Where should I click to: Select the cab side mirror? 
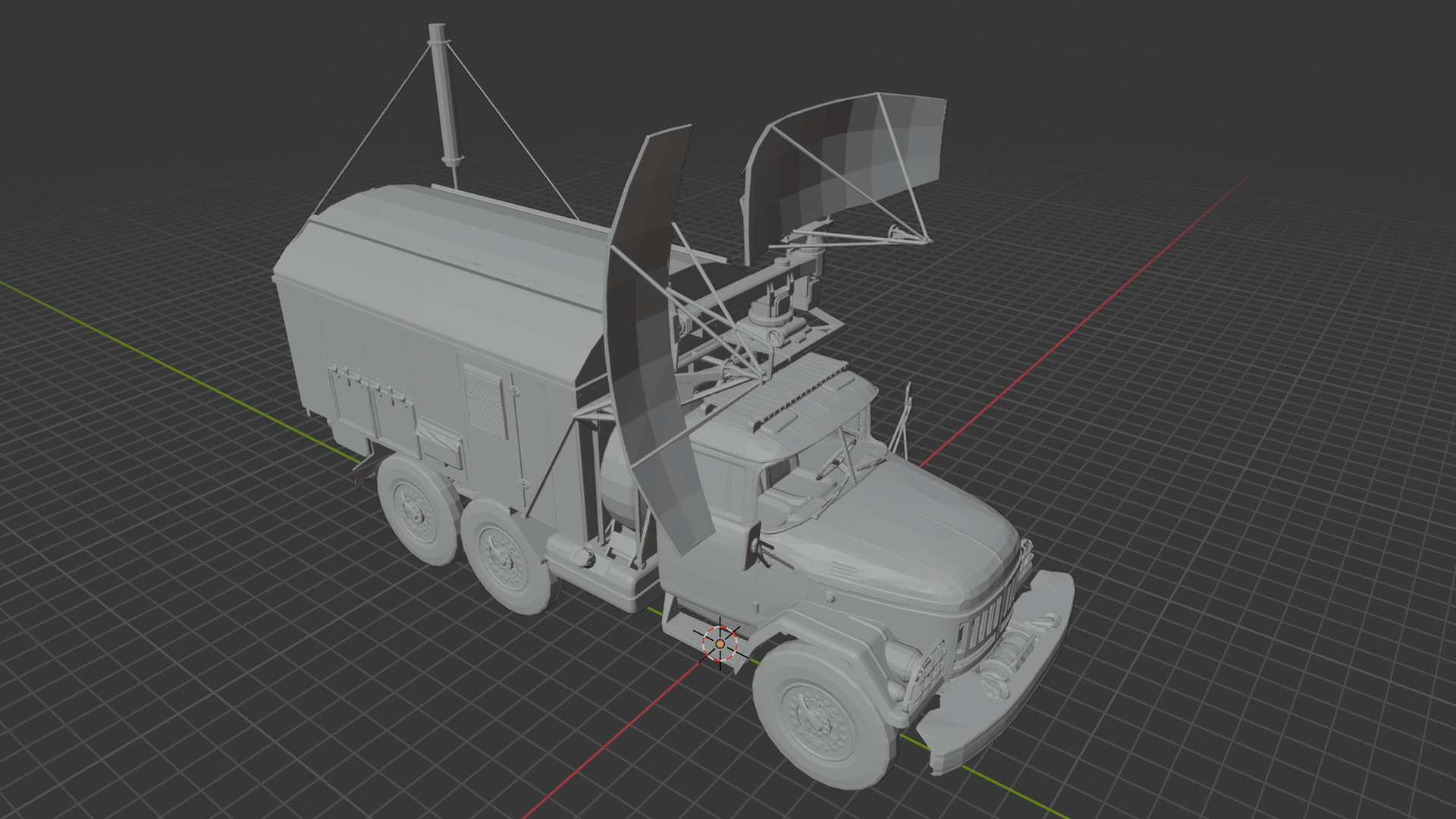754,544
